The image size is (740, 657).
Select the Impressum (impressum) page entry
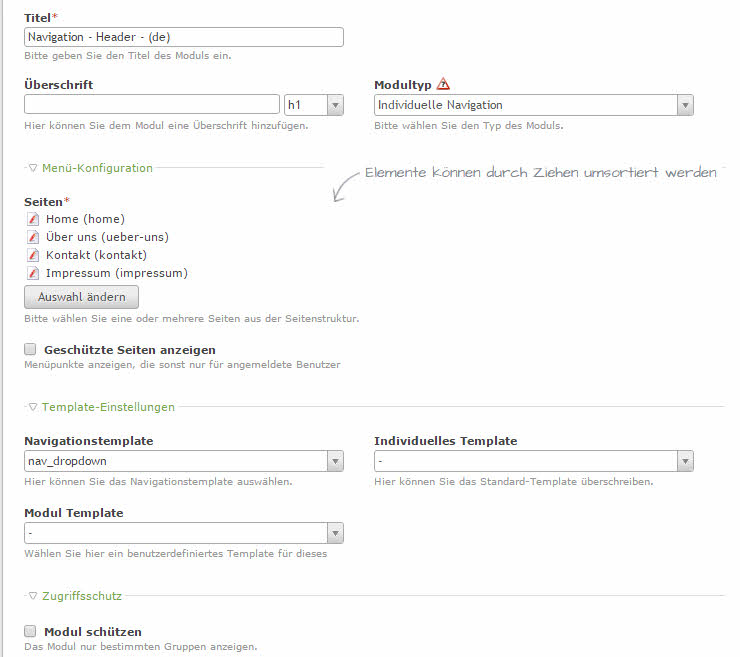pos(116,273)
